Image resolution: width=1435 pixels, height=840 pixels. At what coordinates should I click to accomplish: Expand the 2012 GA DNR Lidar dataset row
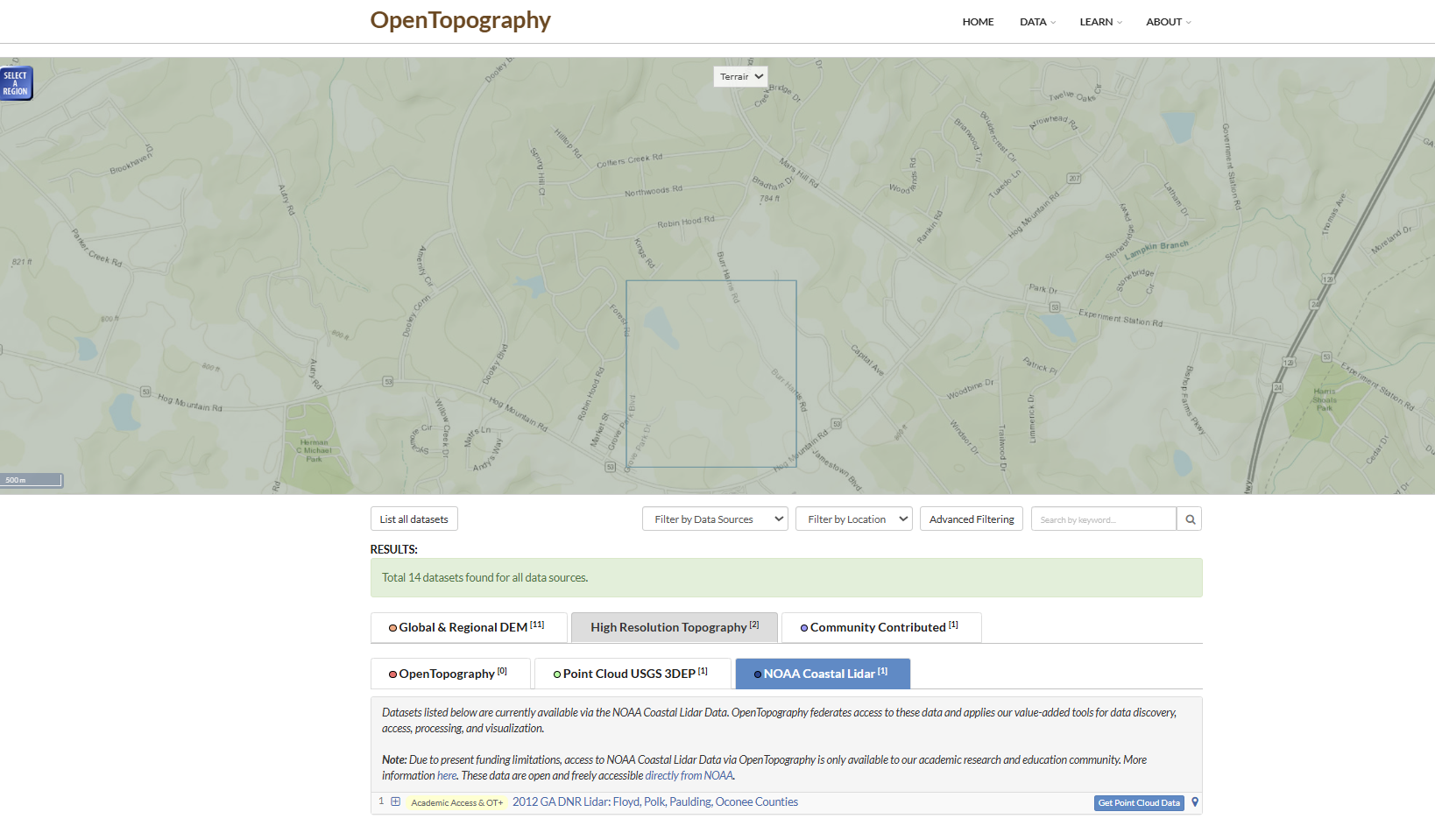[396, 801]
